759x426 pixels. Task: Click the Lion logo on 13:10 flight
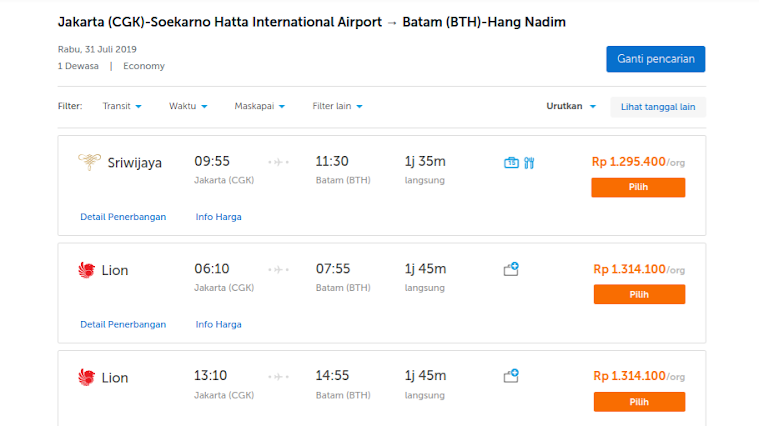[87, 377]
